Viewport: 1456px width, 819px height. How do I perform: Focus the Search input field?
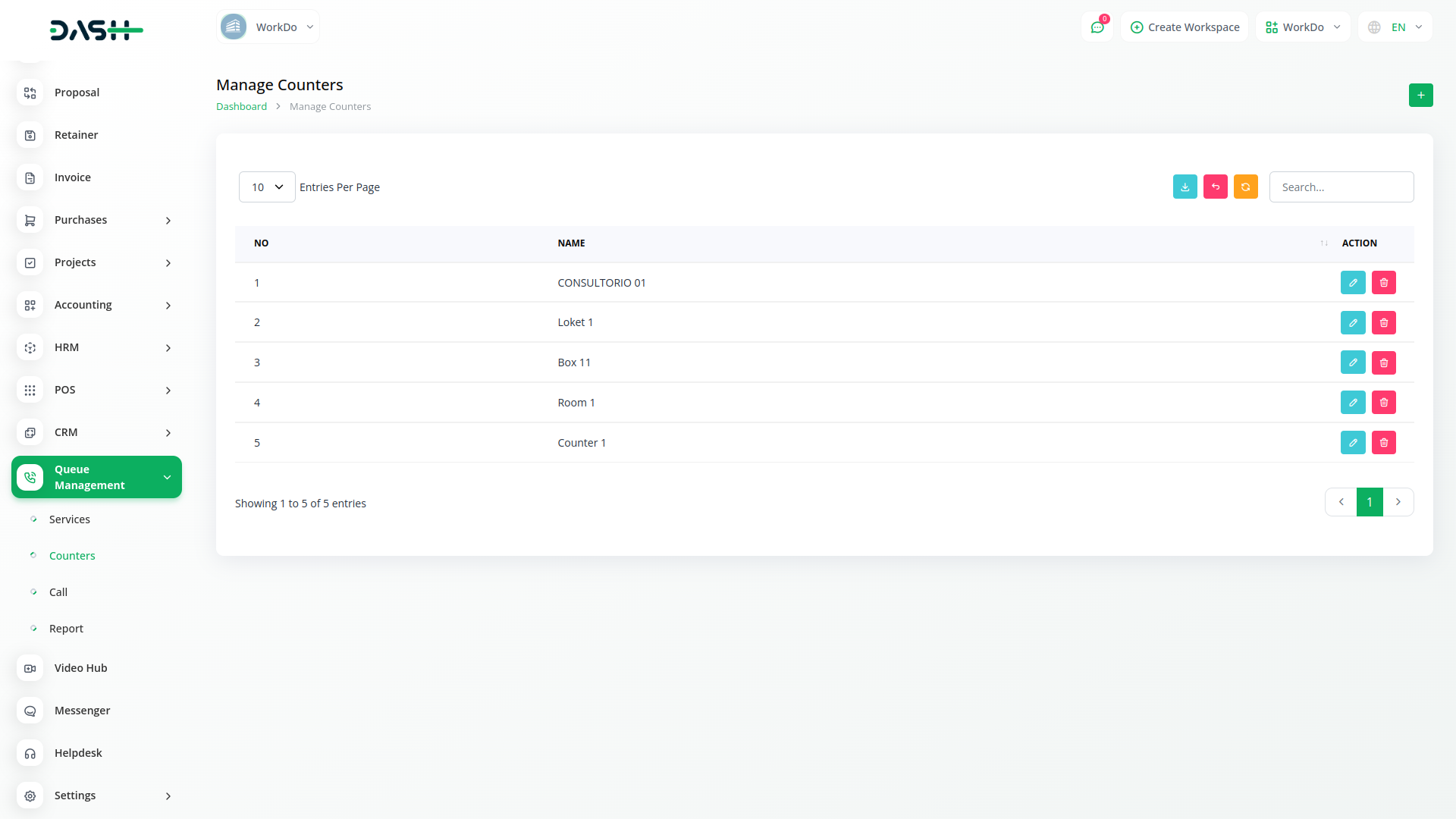(x=1341, y=187)
